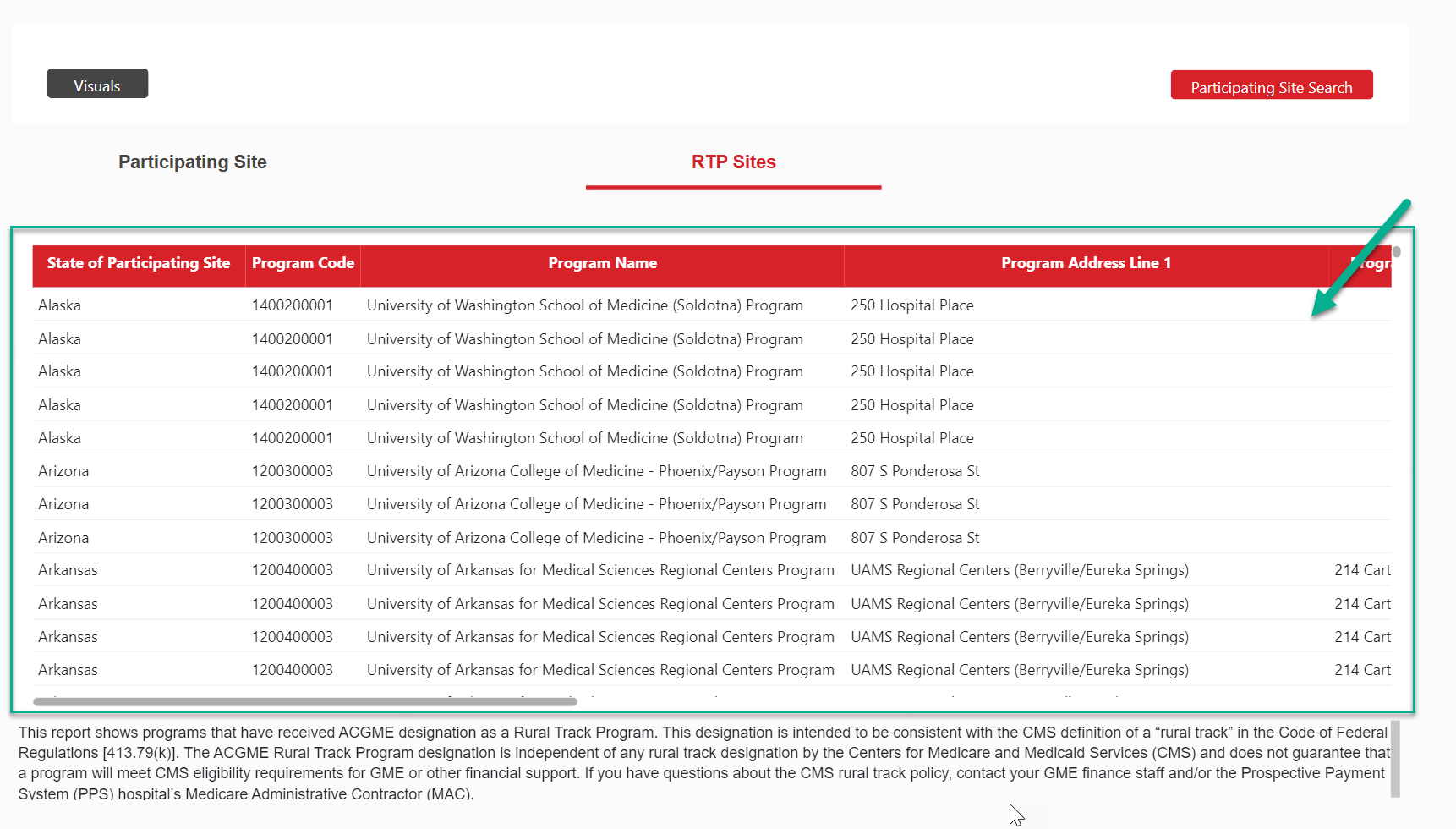Click last Alaska row's 250 Hospital Place
1456x829 pixels.
click(x=912, y=438)
